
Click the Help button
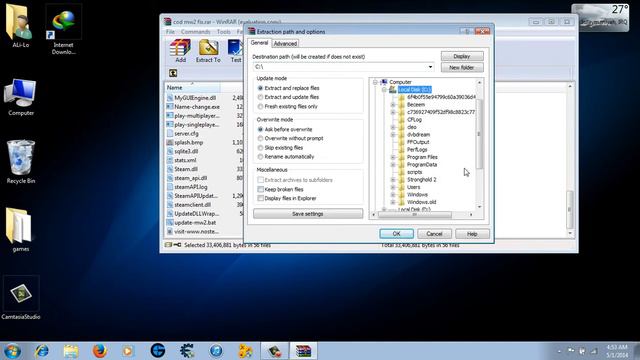[x=472, y=234]
